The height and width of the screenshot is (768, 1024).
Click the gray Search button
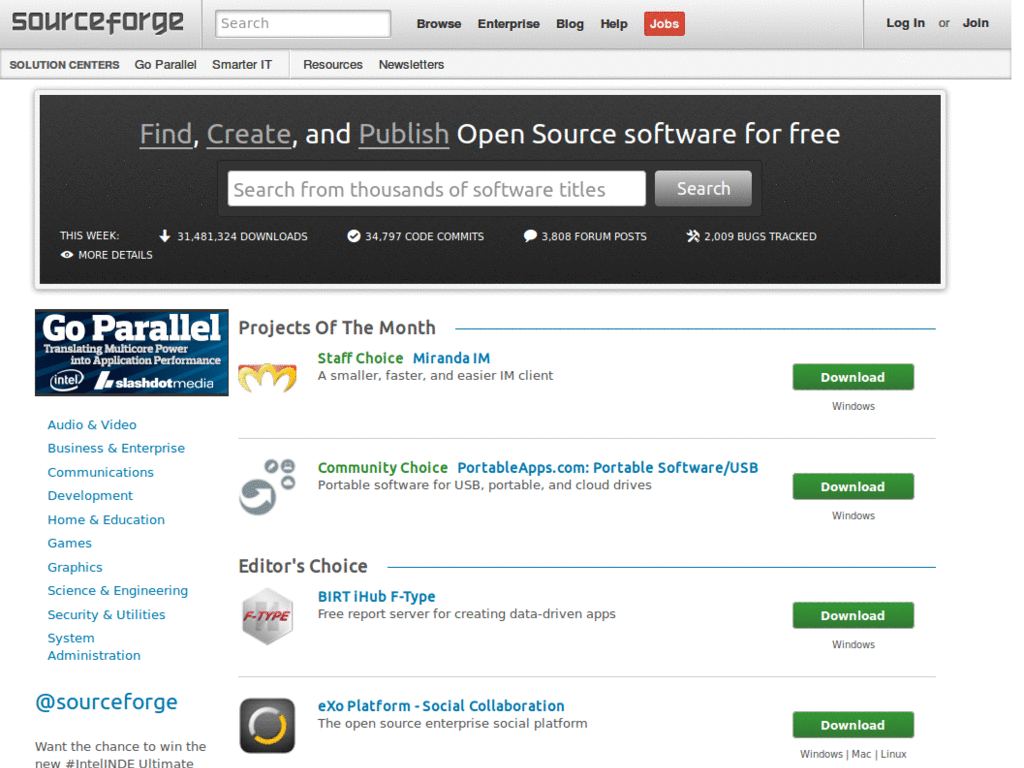coord(703,189)
